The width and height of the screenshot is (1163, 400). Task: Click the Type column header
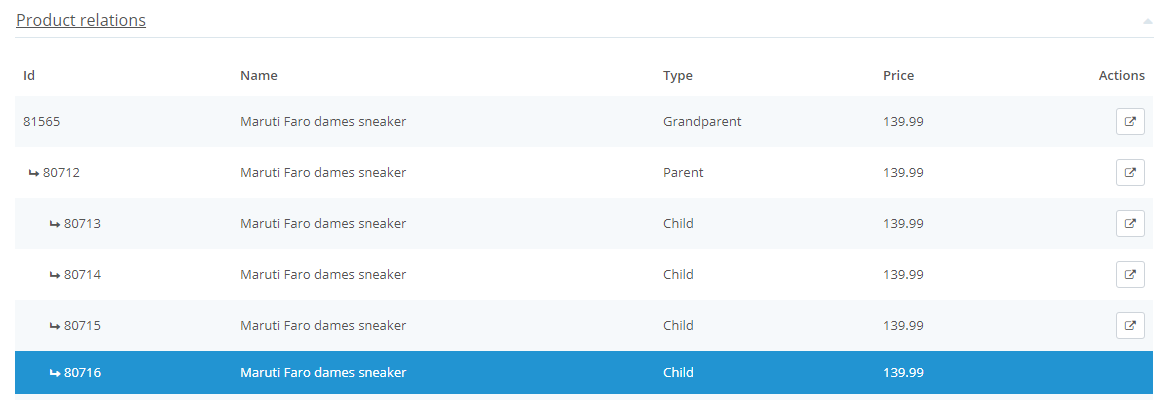click(677, 76)
